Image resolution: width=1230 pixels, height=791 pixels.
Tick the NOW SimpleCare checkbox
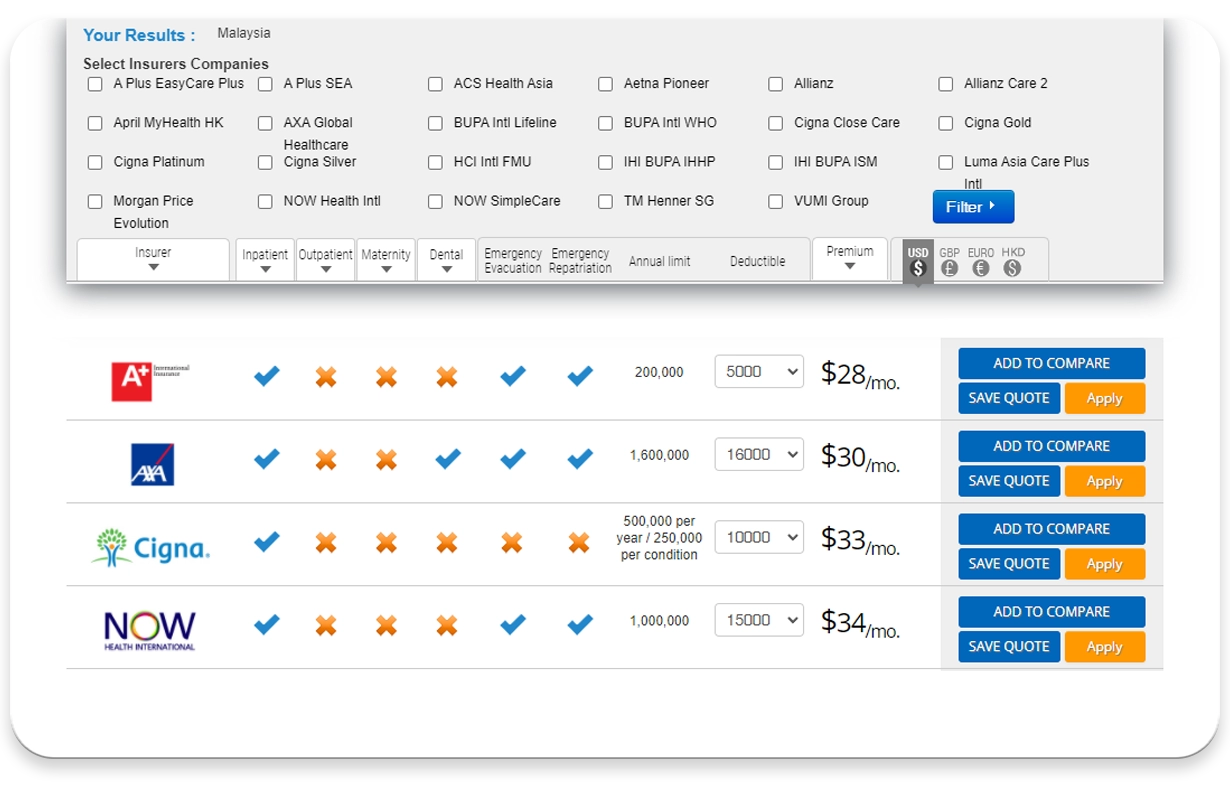point(435,201)
